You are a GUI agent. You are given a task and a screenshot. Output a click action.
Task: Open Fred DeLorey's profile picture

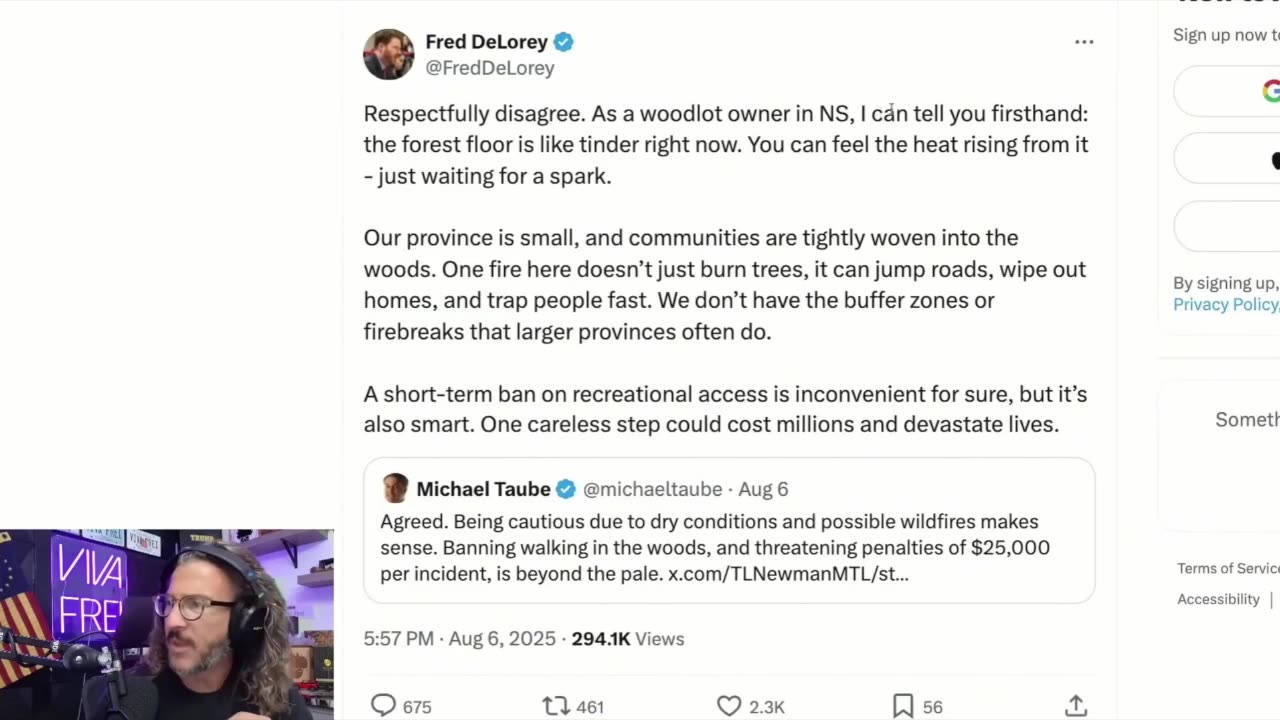[388, 54]
